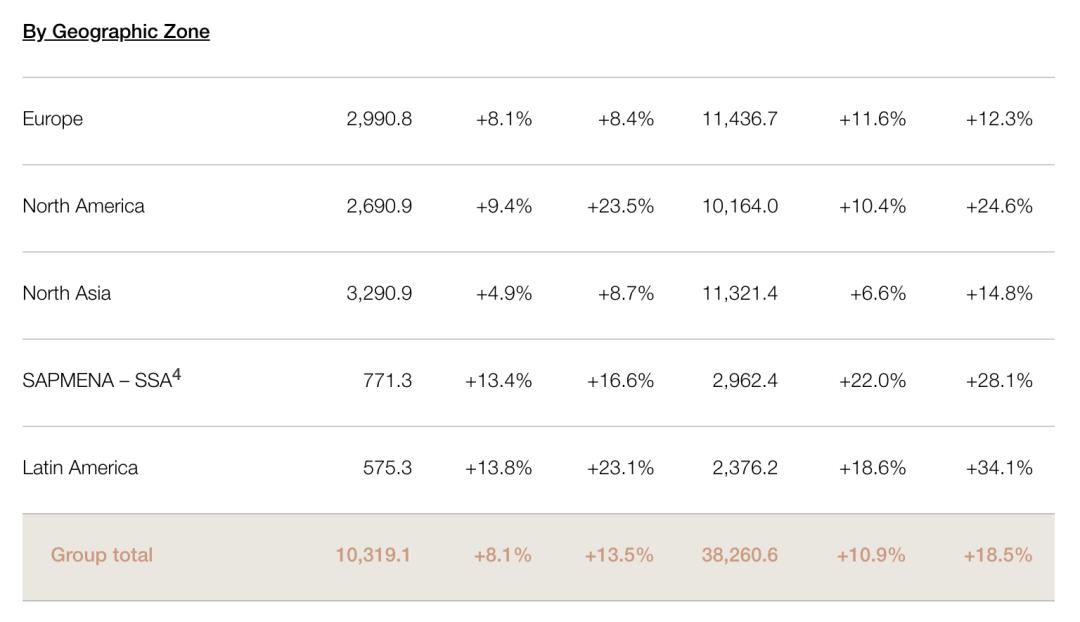
Task: Click the By Geographic Zone heading
Action: (116, 31)
